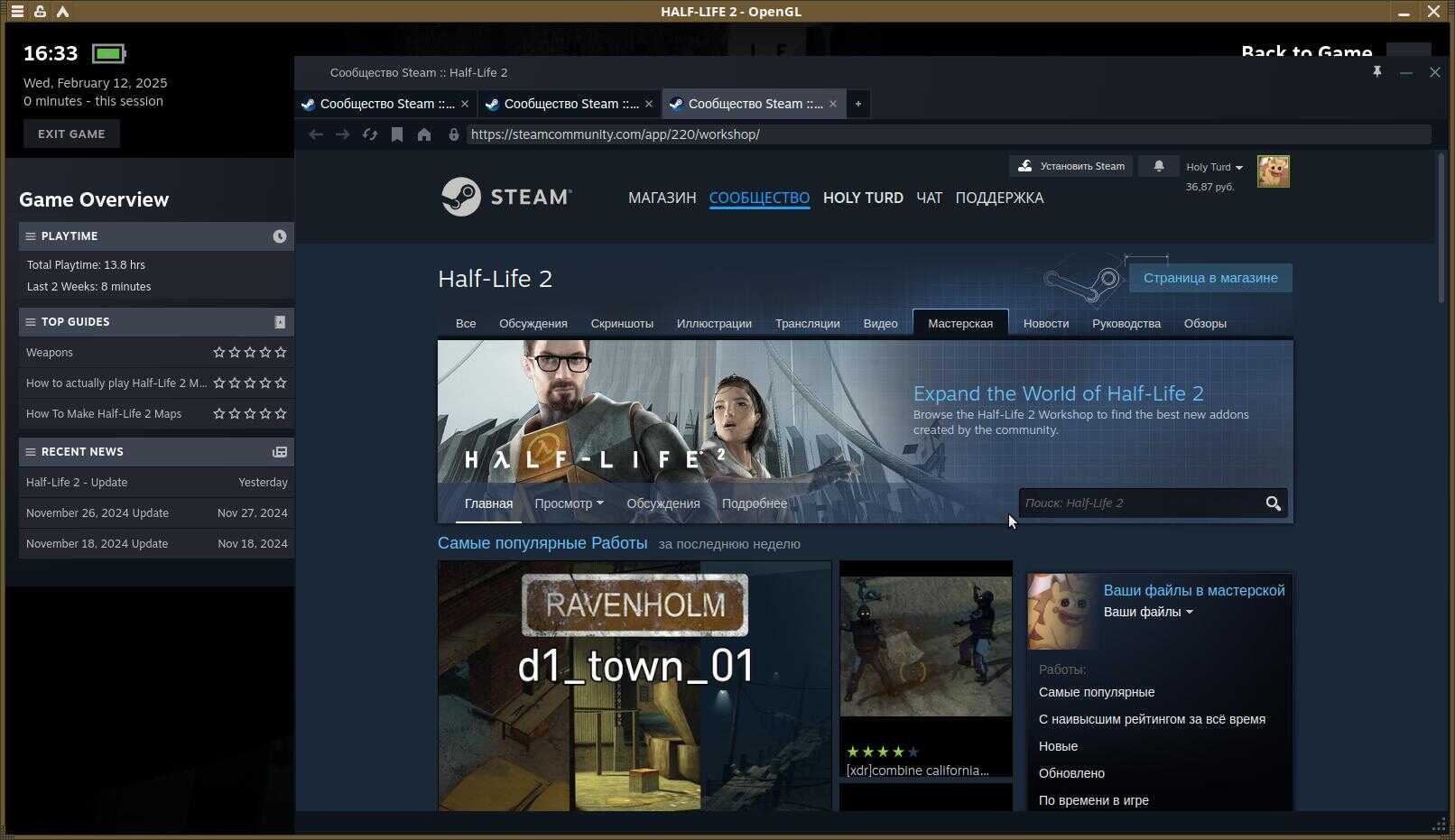Close the active Сообщество Steam browser tab
The image size is (1455, 840).
tap(833, 104)
